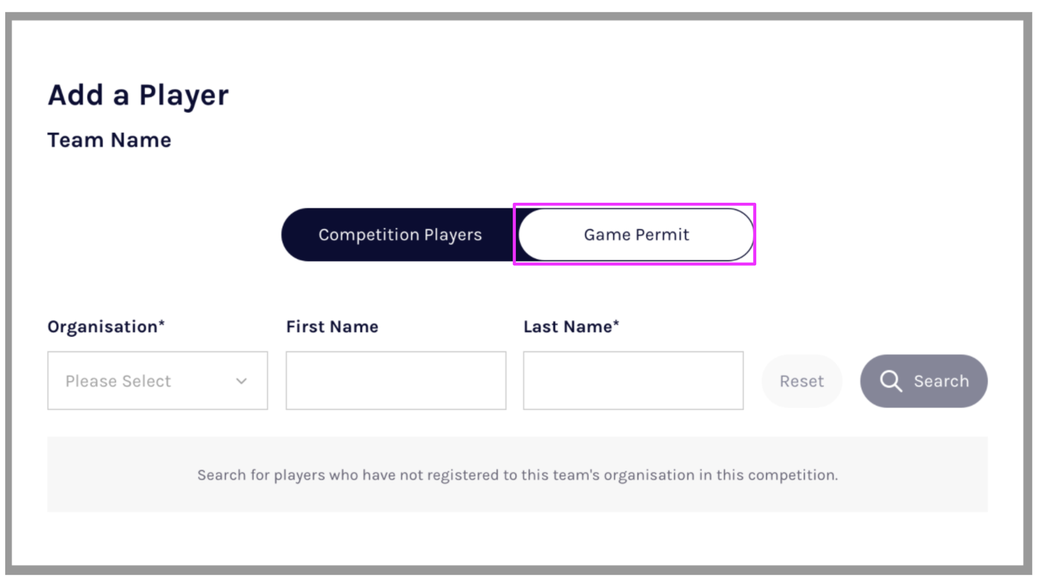Click the 'Please Select' placeholder text
The image size is (1047, 587).
[x=118, y=381]
